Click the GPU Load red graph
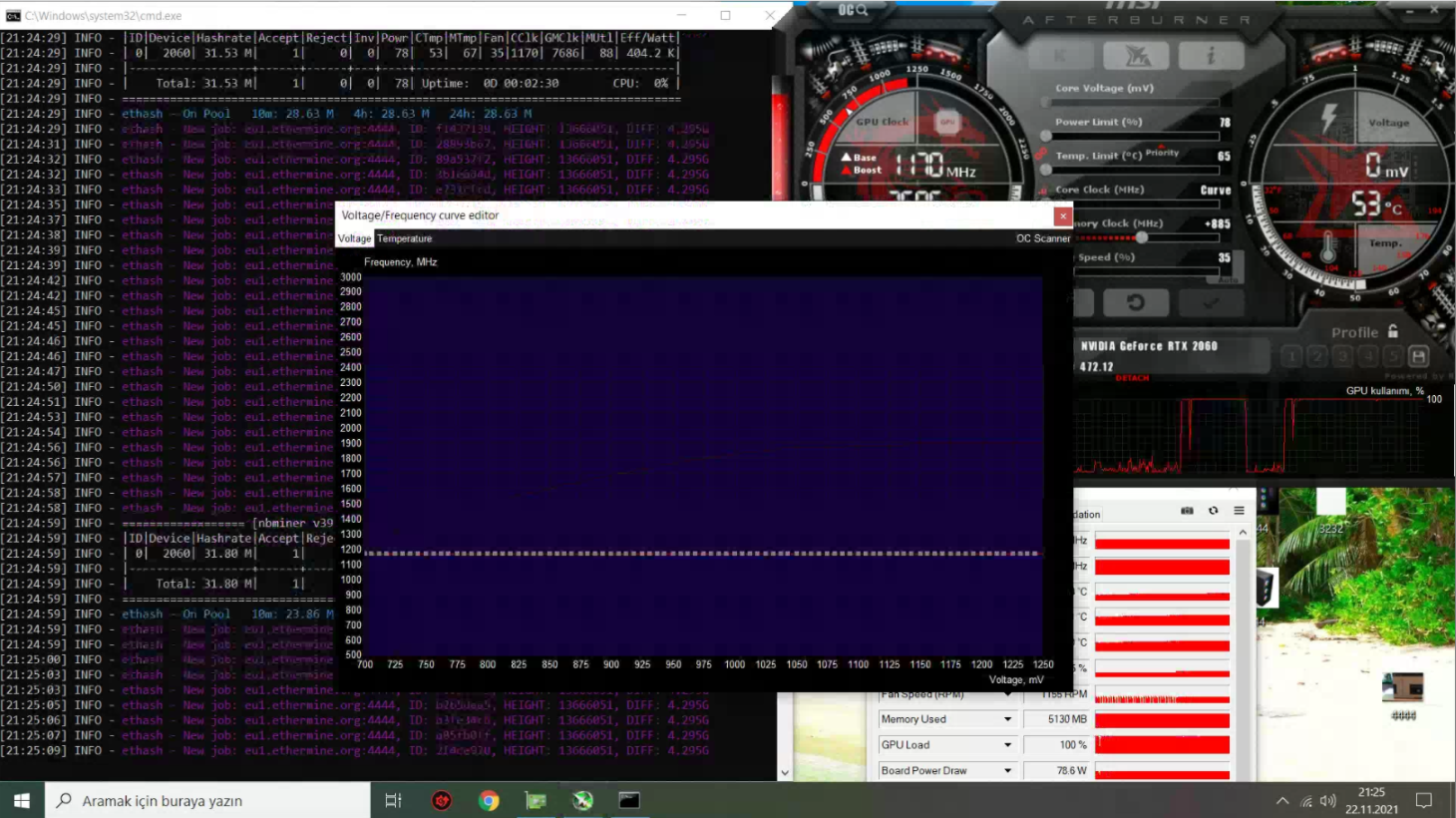This screenshot has height=818, width=1456. pyautogui.click(x=1162, y=745)
